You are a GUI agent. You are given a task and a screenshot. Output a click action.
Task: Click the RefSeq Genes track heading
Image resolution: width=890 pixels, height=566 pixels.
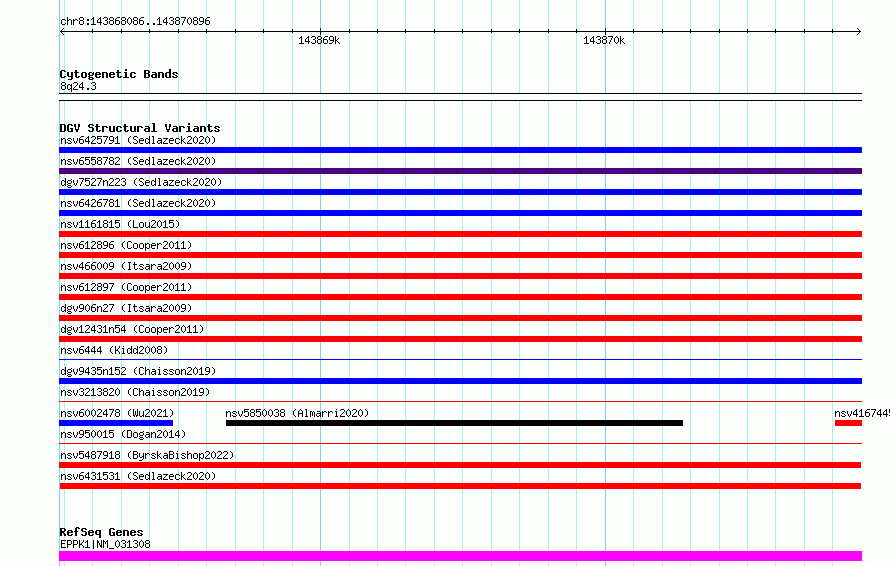point(101,532)
